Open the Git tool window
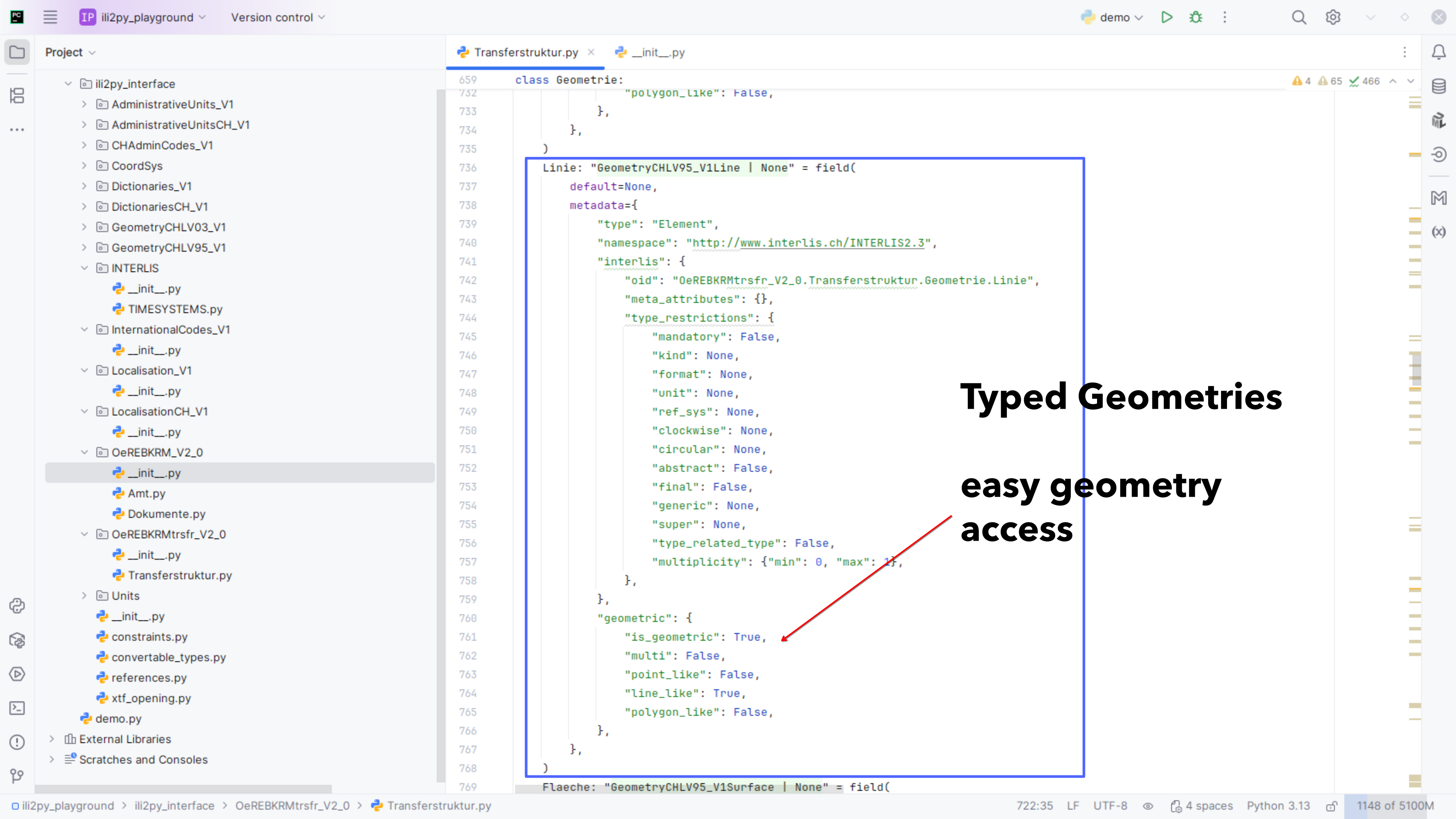1456x819 pixels. pyautogui.click(x=17, y=776)
